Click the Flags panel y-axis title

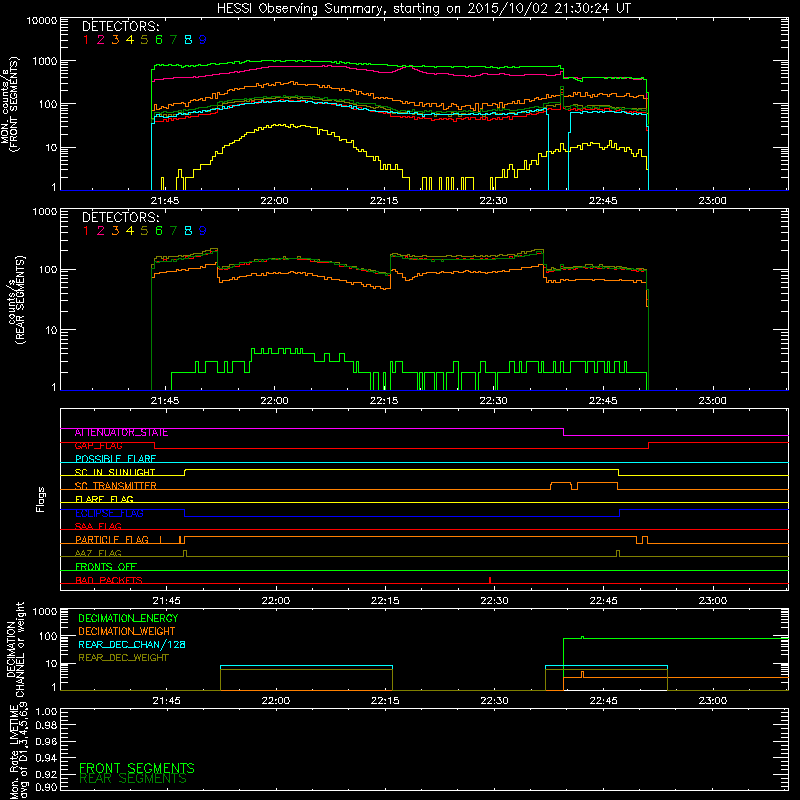click(41, 499)
